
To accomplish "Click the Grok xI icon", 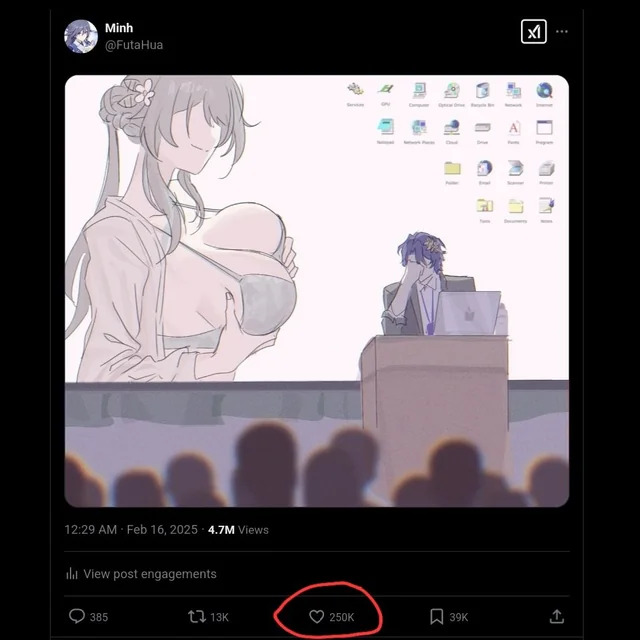I will point(533,31).
